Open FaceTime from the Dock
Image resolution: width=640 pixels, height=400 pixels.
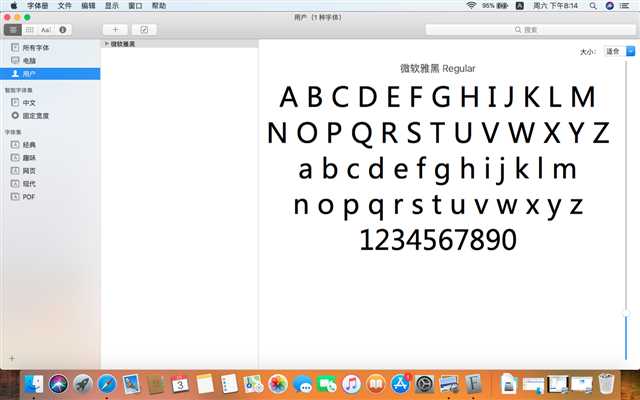pos(327,384)
